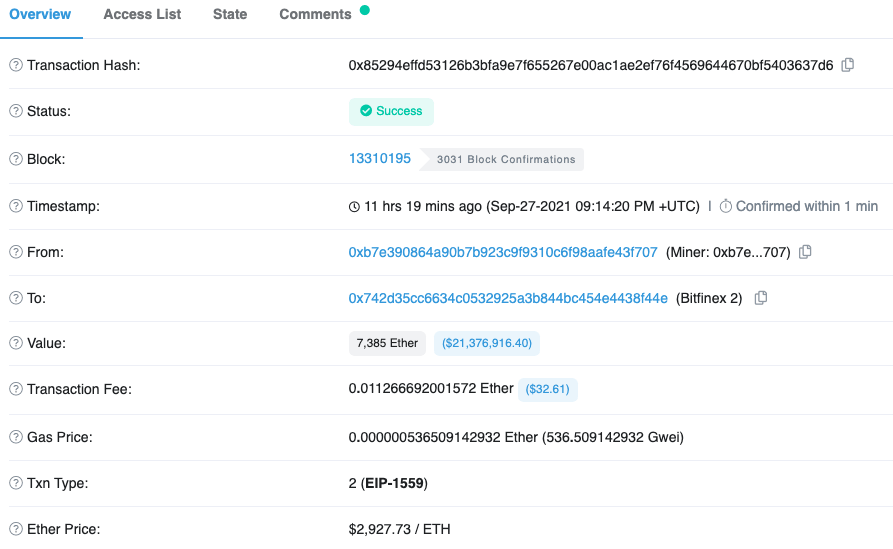Open the State tab
Screen dimensions: 893x549
coord(230,14)
